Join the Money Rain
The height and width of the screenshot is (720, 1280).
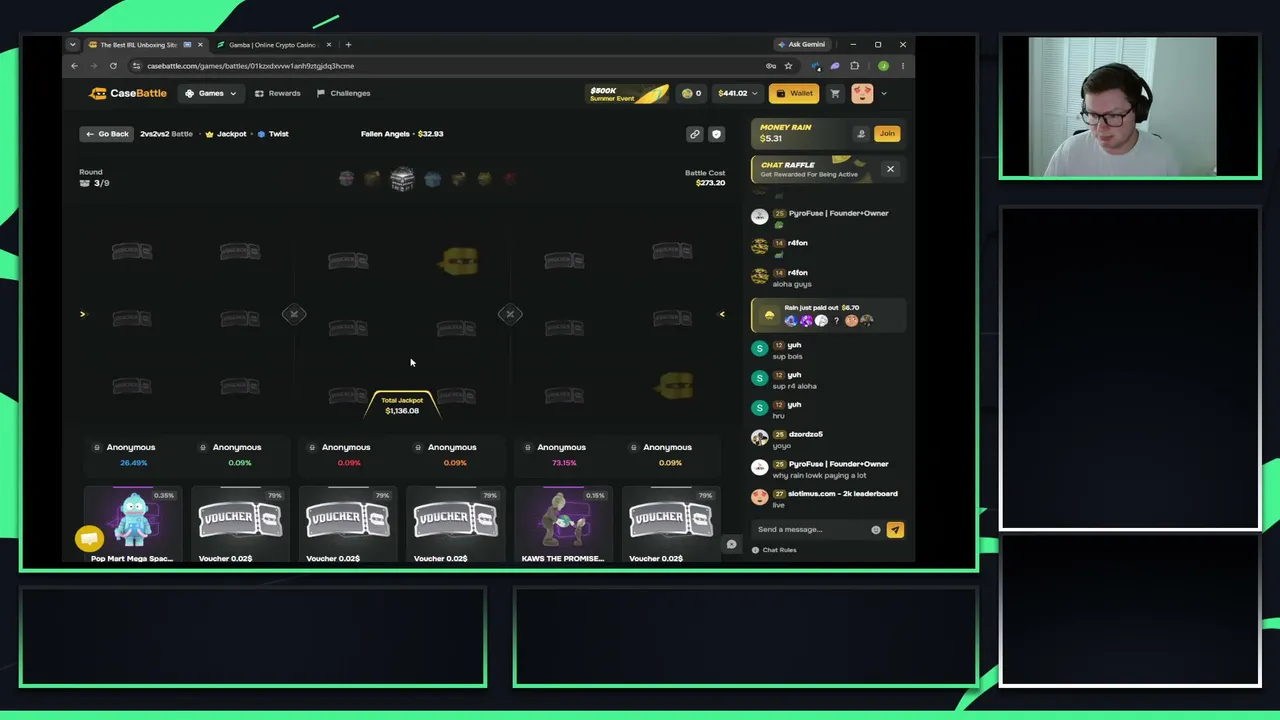887,133
